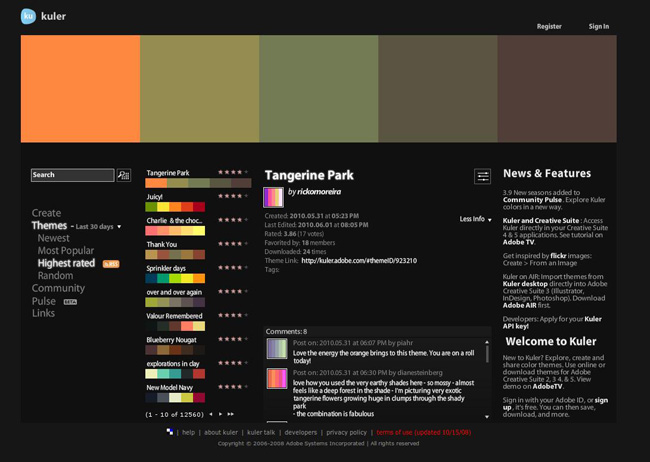
Task: Select Highest rated themes
Action: pyautogui.click(x=66, y=263)
